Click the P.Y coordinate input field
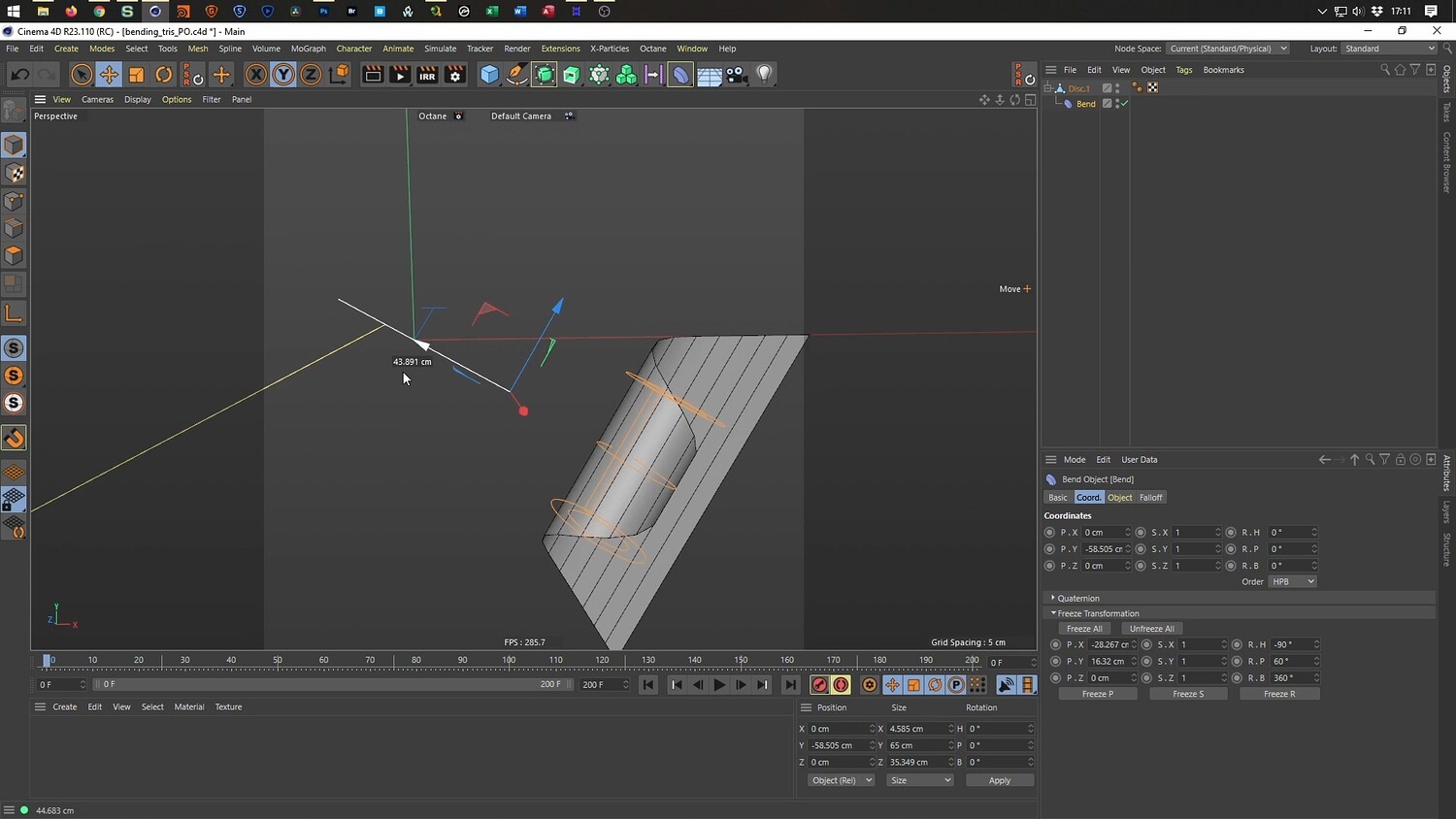This screenshot has width=1456, height=819. point(1103,549)
